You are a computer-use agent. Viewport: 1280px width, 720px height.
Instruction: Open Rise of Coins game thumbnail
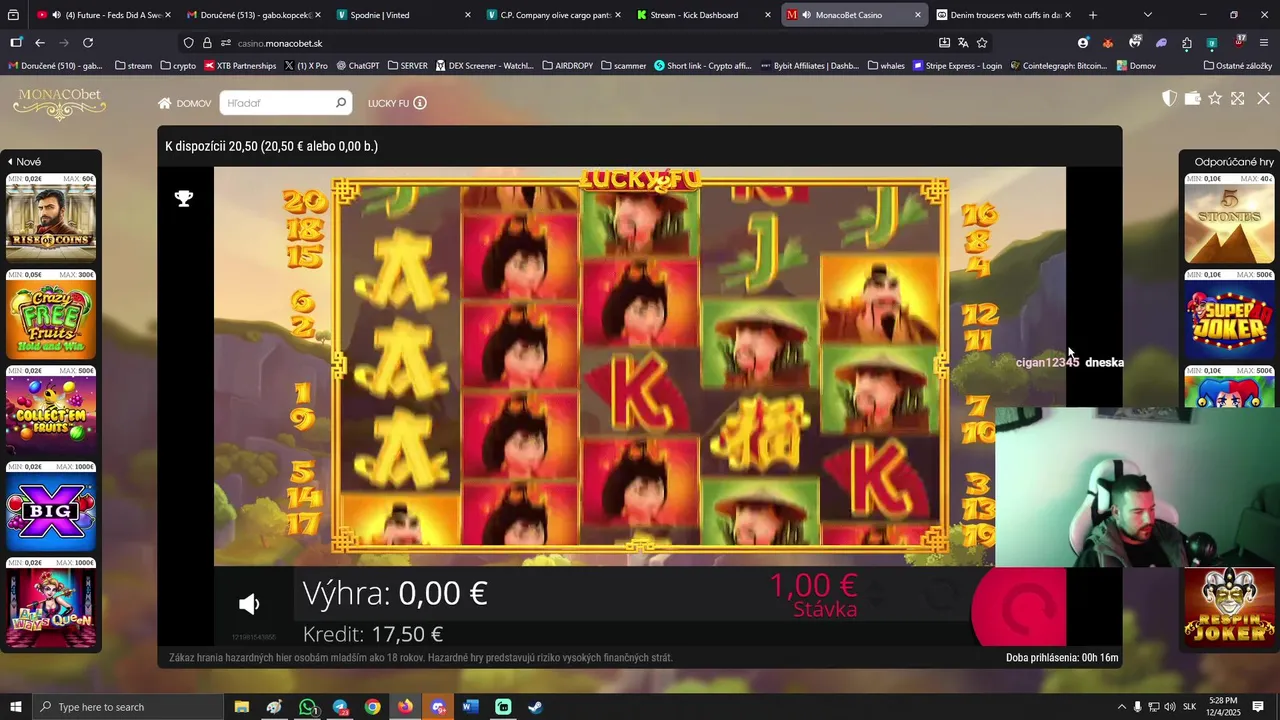pyautogui.click(x=51, y=219)
